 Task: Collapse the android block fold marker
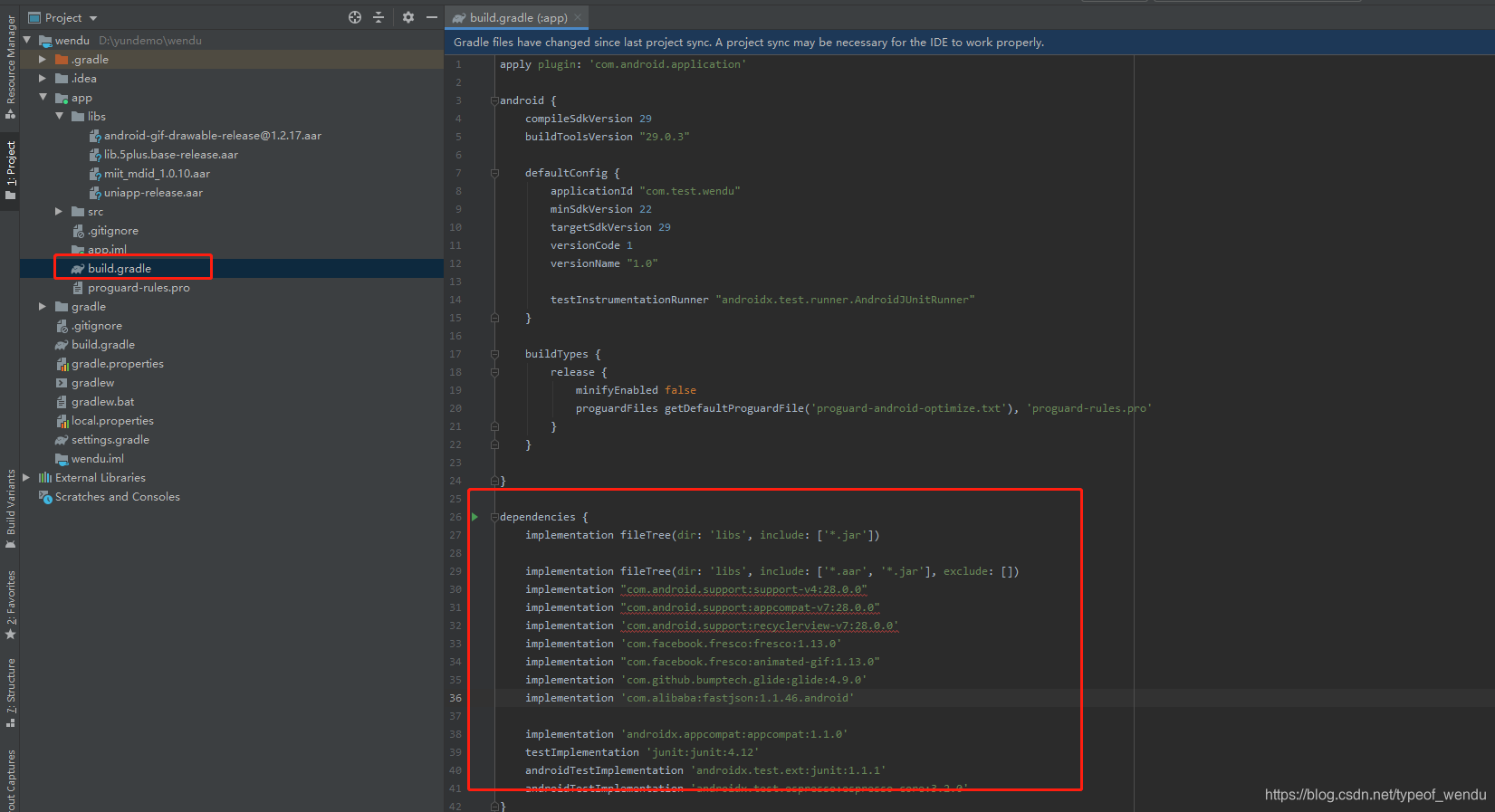(x=494, y=100)
